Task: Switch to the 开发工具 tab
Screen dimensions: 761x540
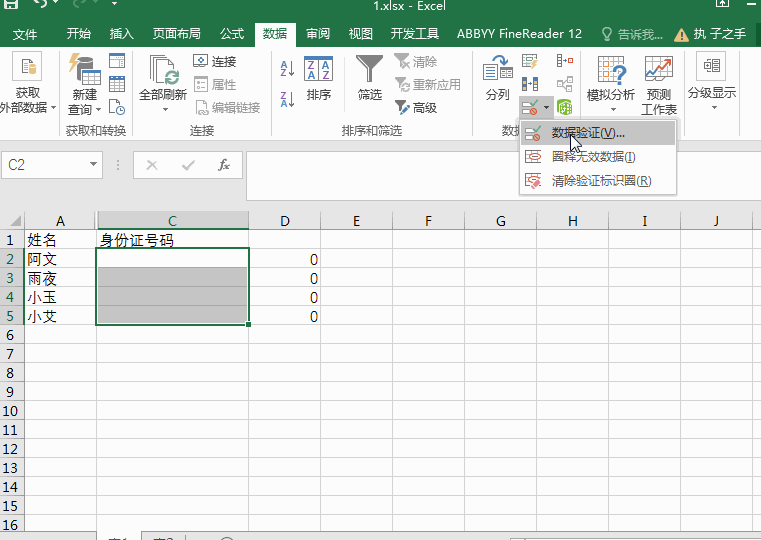Action: pos(414,33)
